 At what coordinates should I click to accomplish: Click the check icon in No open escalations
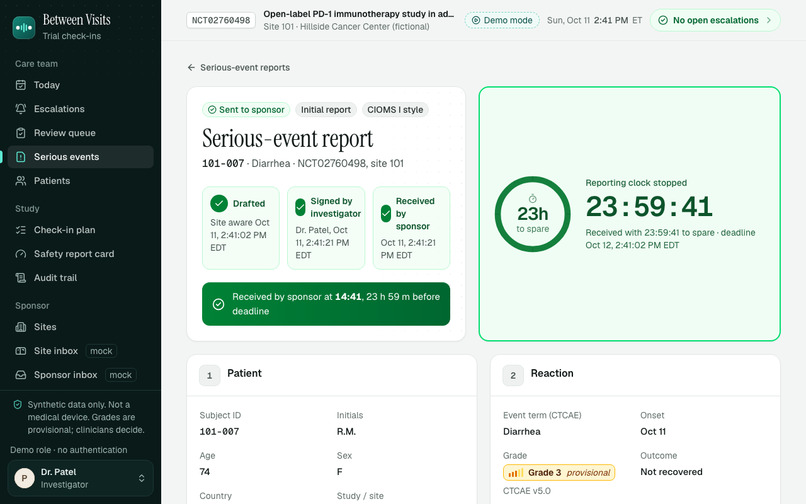pos(663,20)
